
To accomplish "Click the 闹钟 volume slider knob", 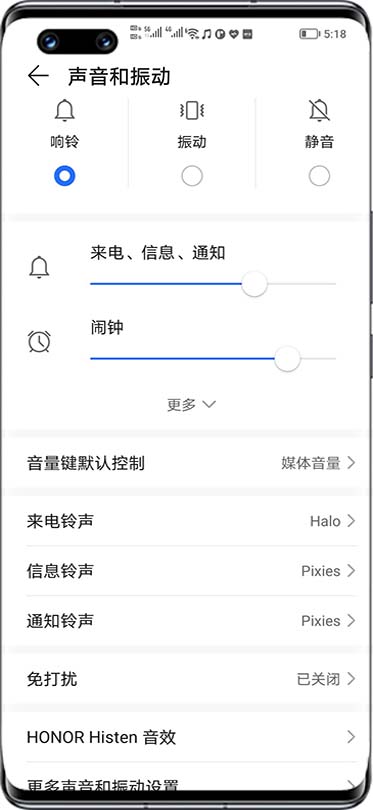I will (287, 359).
